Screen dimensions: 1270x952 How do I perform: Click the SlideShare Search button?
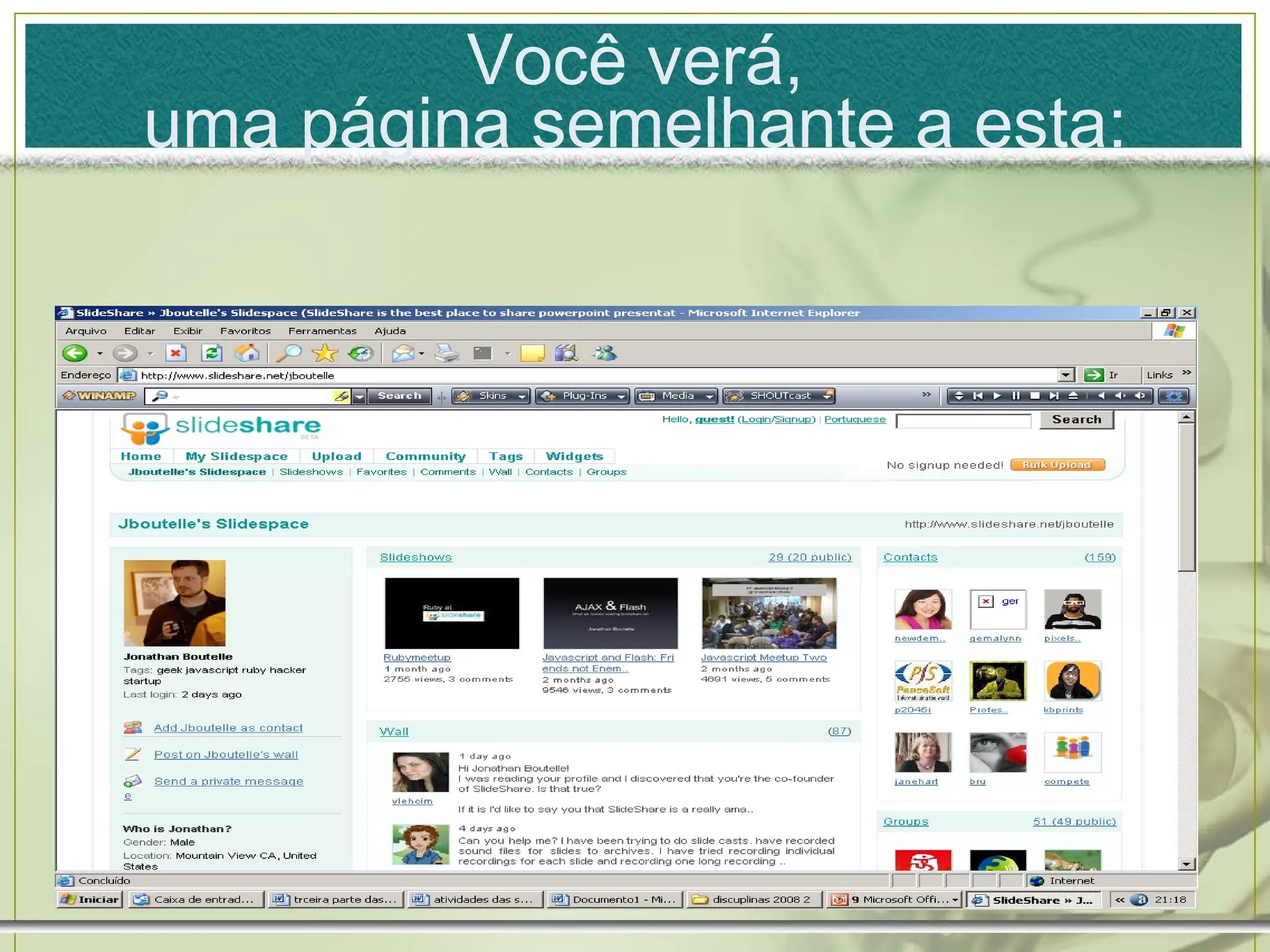[x=1077, y=420]
